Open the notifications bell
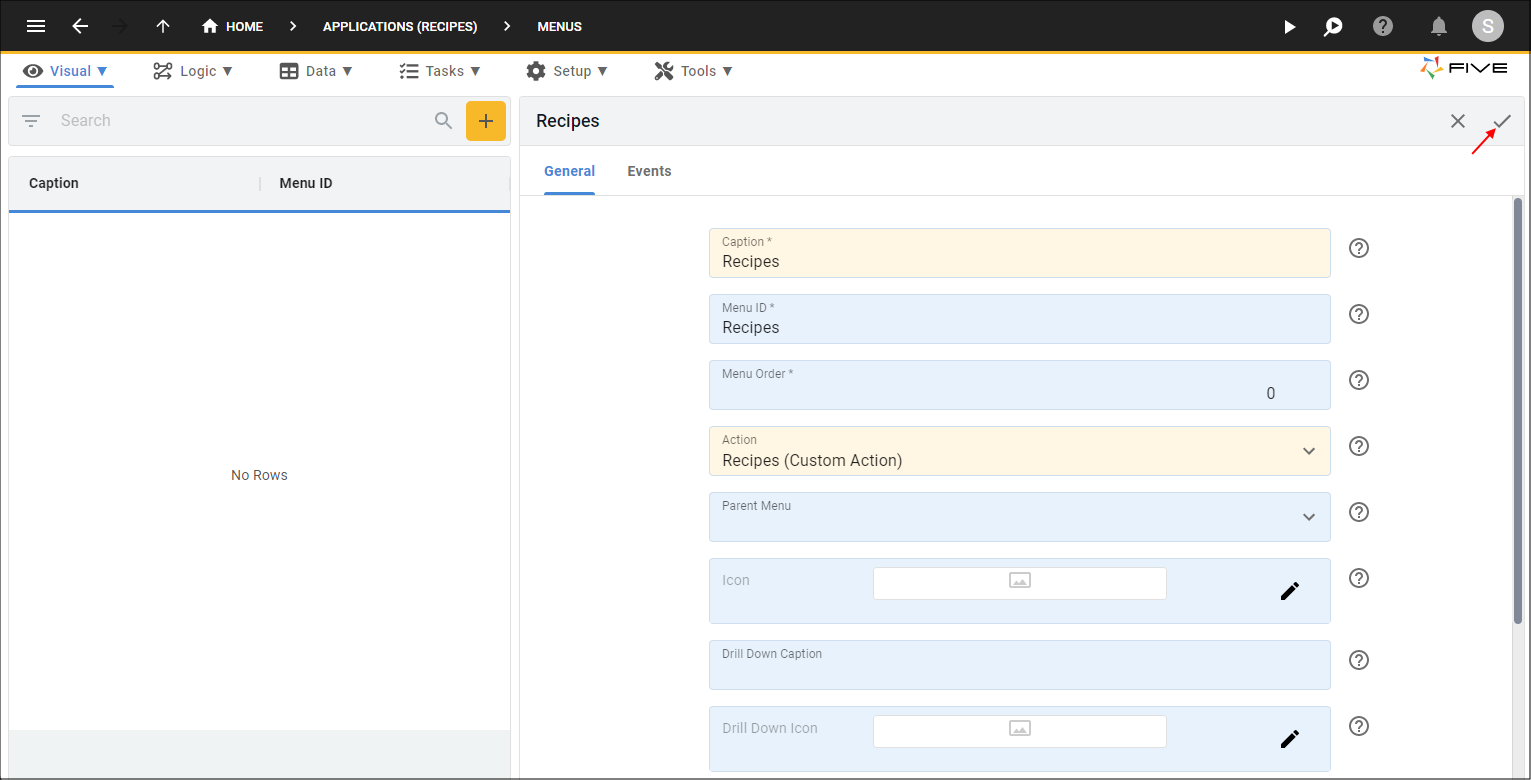The width and height of the screenshot is (1531, 780). pyautogui.click(x=1439, y=27)
